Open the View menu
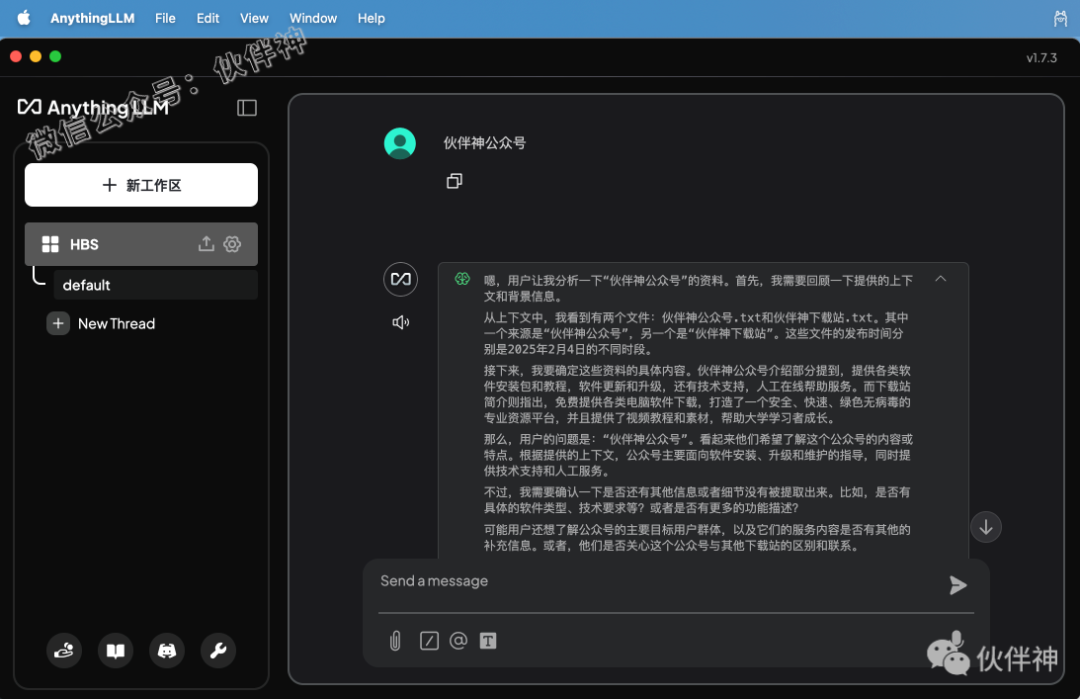Screen dimensions: 1080x699 click(254, 18)
